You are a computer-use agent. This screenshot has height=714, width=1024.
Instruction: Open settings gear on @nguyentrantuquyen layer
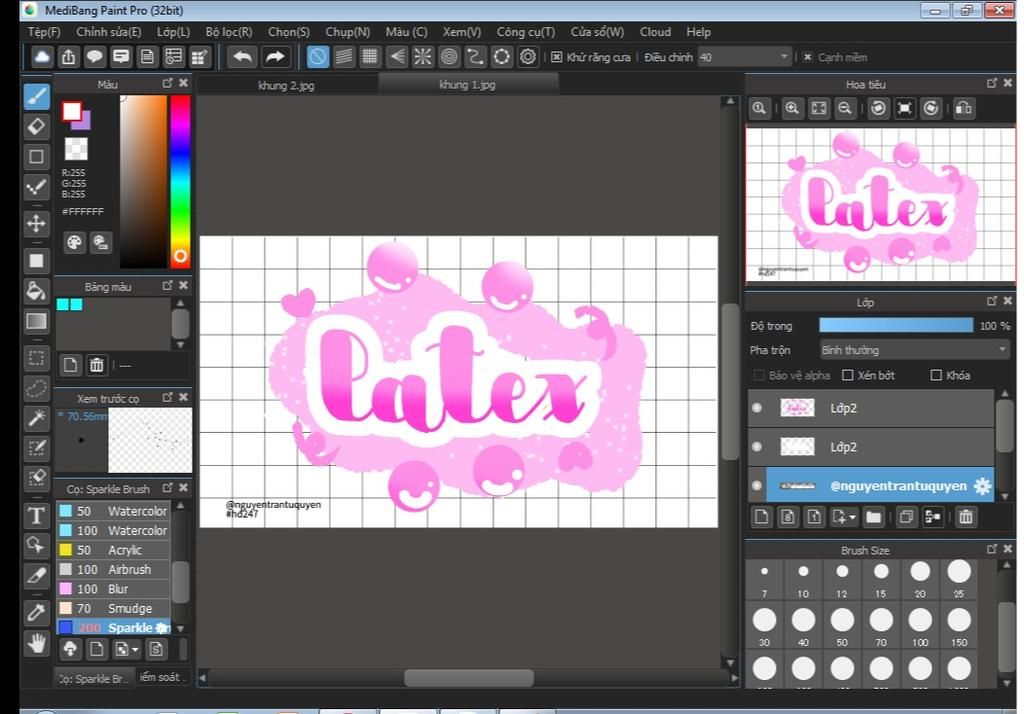[982, 485]
